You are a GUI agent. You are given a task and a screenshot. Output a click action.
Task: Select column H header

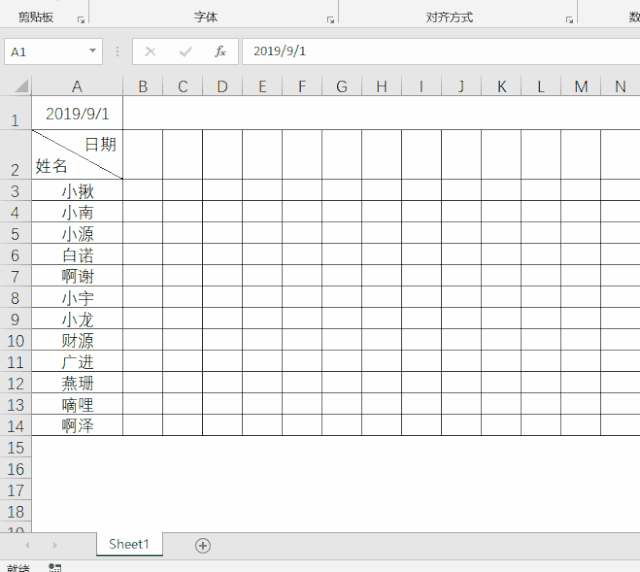(x=382, y=87)
